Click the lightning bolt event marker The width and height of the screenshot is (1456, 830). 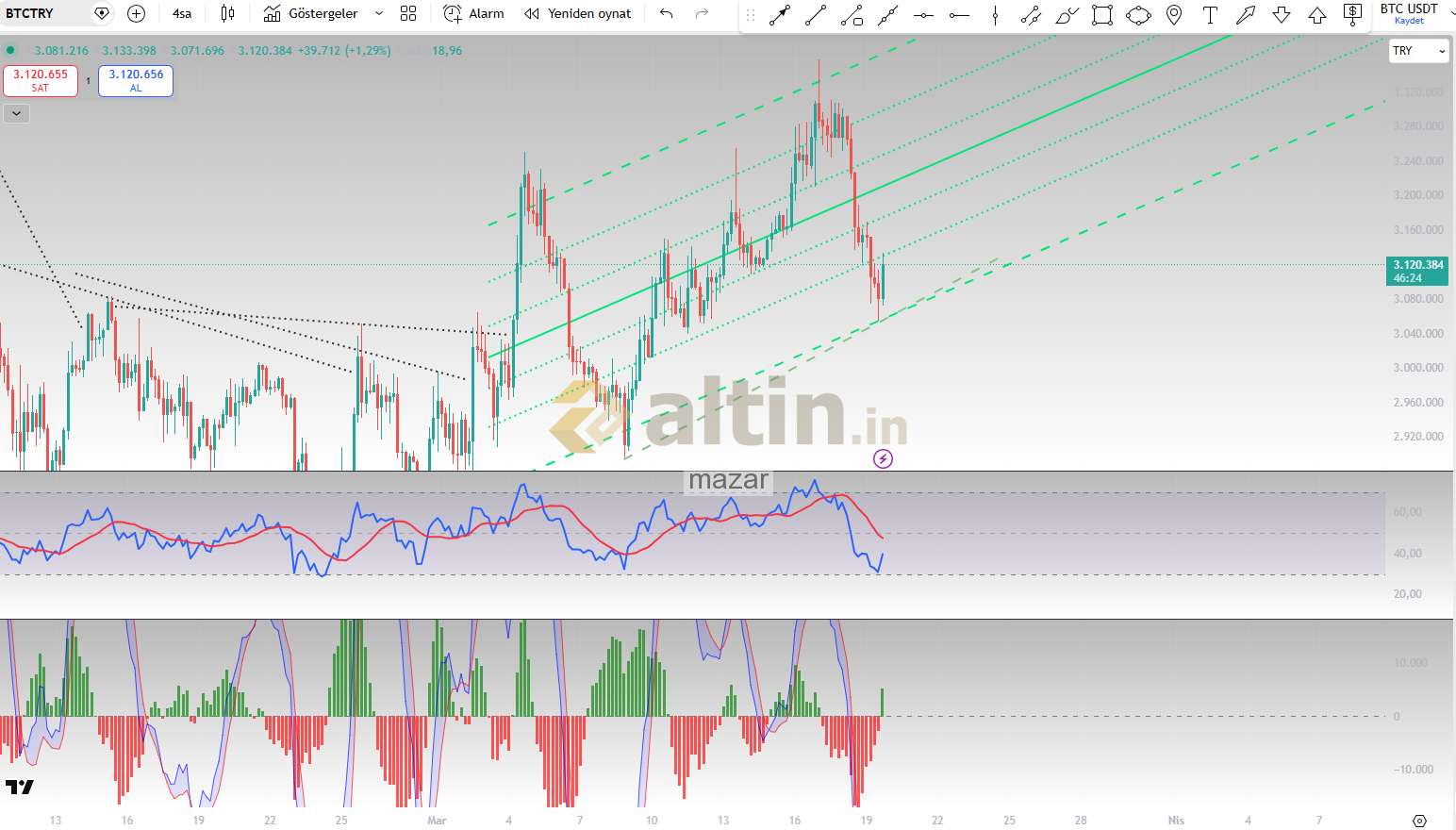[x=883, y=459]
